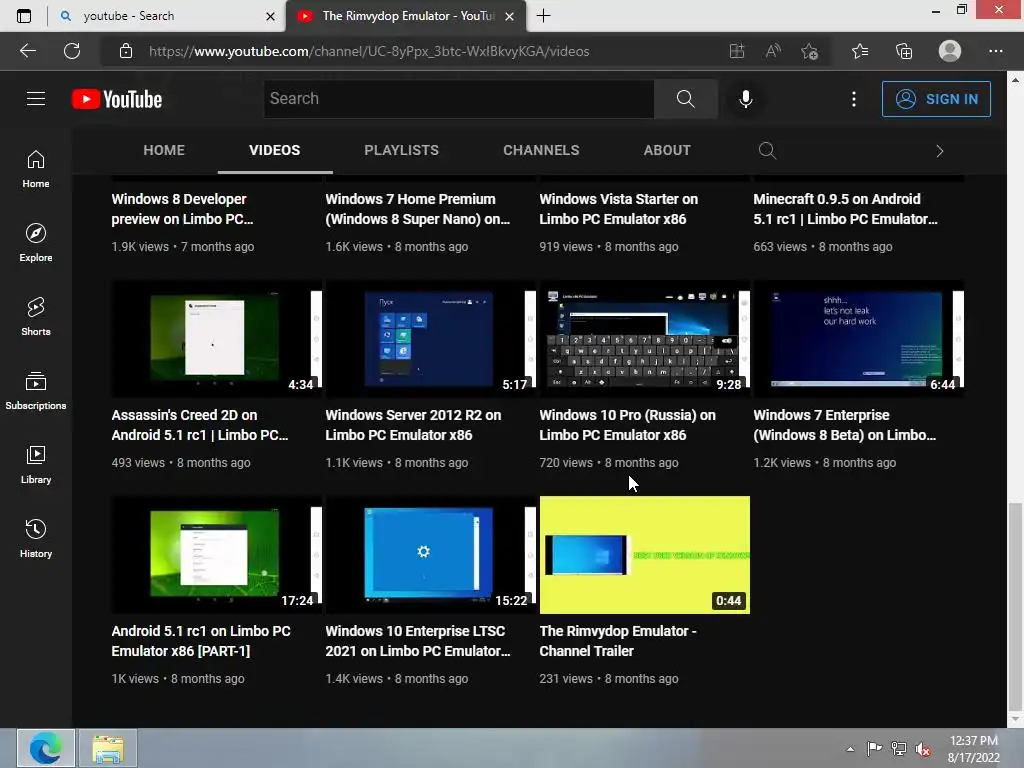Viewport: 1024px width, 768px height.
Task: Click the Action Center flag icon
Action: [x=874, y=748]
